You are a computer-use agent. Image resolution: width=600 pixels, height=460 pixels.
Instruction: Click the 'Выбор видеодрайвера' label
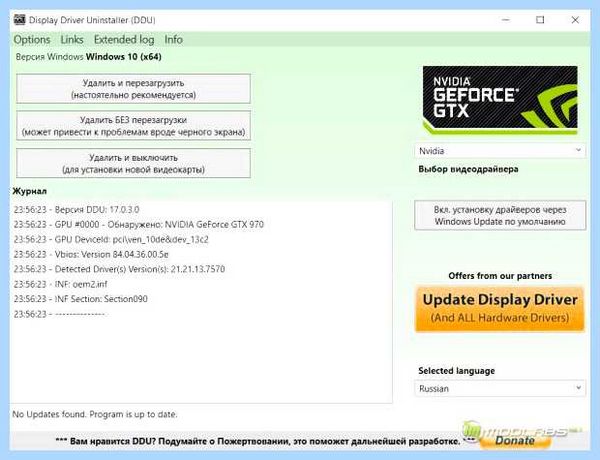(x=468, y=169)
